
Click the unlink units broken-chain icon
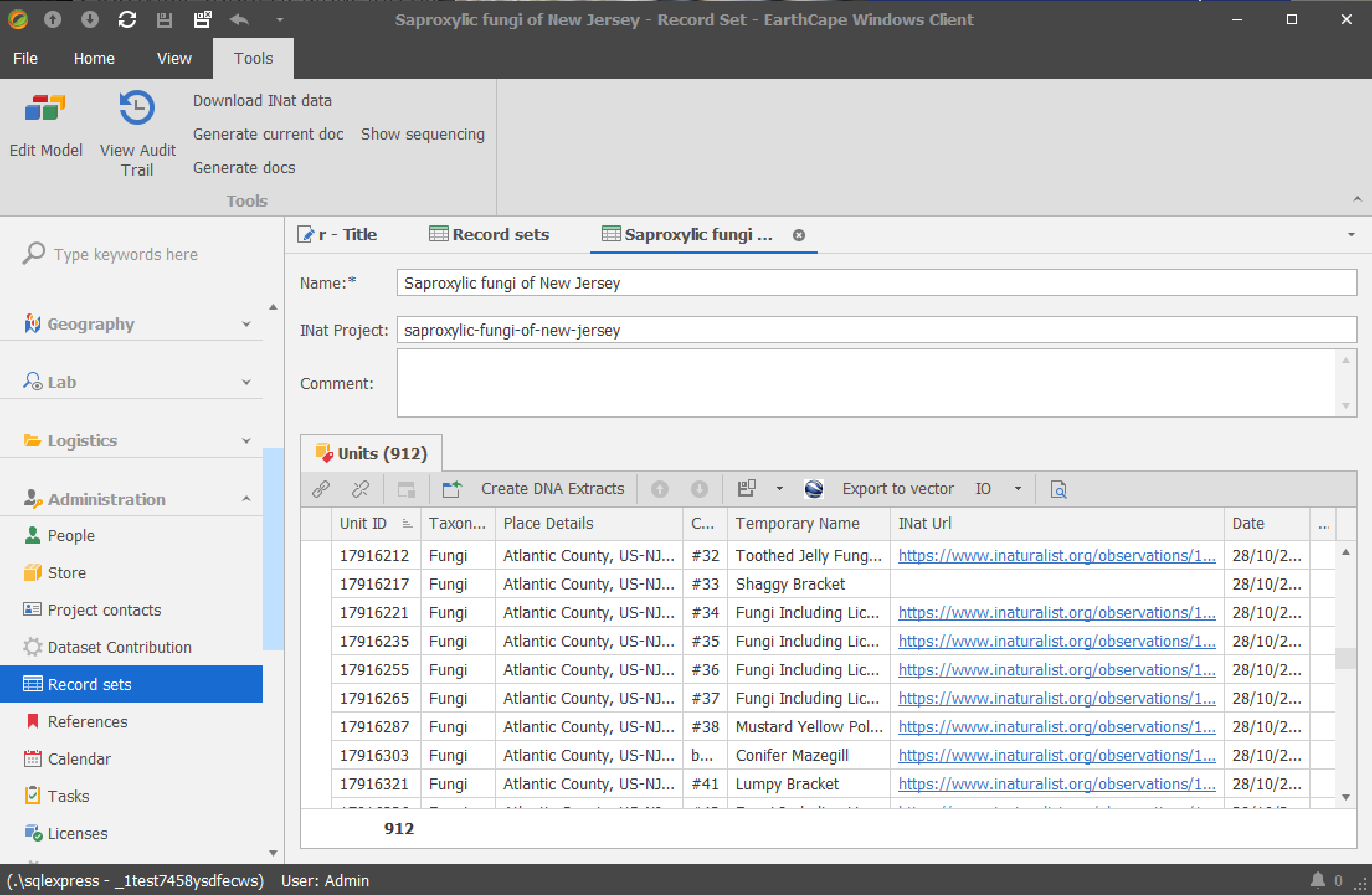(360, 489)
